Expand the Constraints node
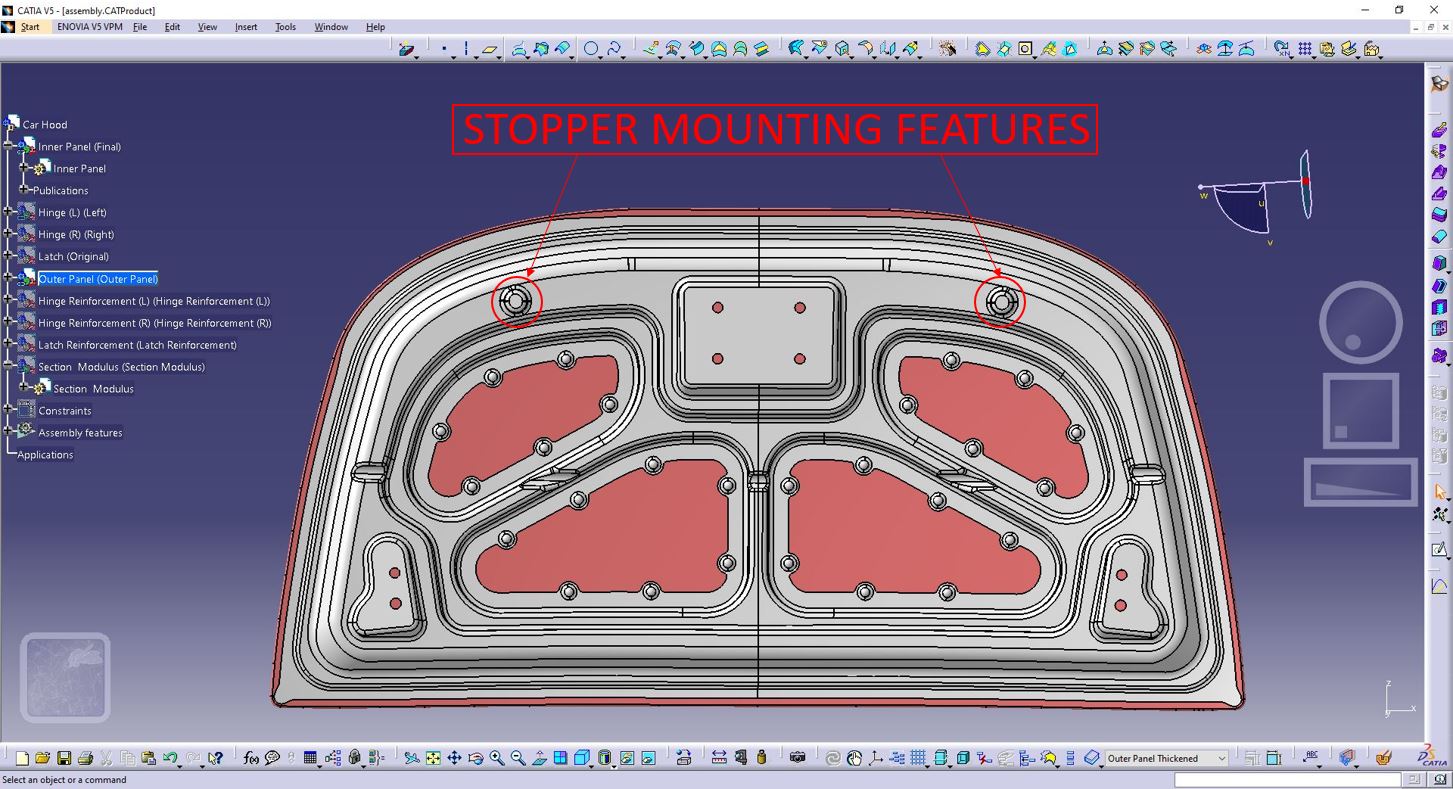 (8, 410)
